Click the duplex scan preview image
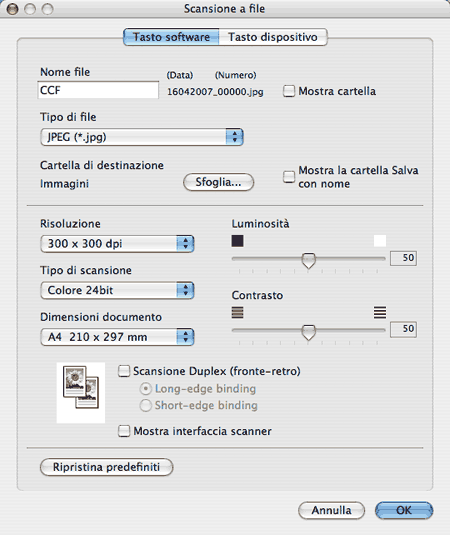Viewport: 450px width, 535px height. click(81, 392)
